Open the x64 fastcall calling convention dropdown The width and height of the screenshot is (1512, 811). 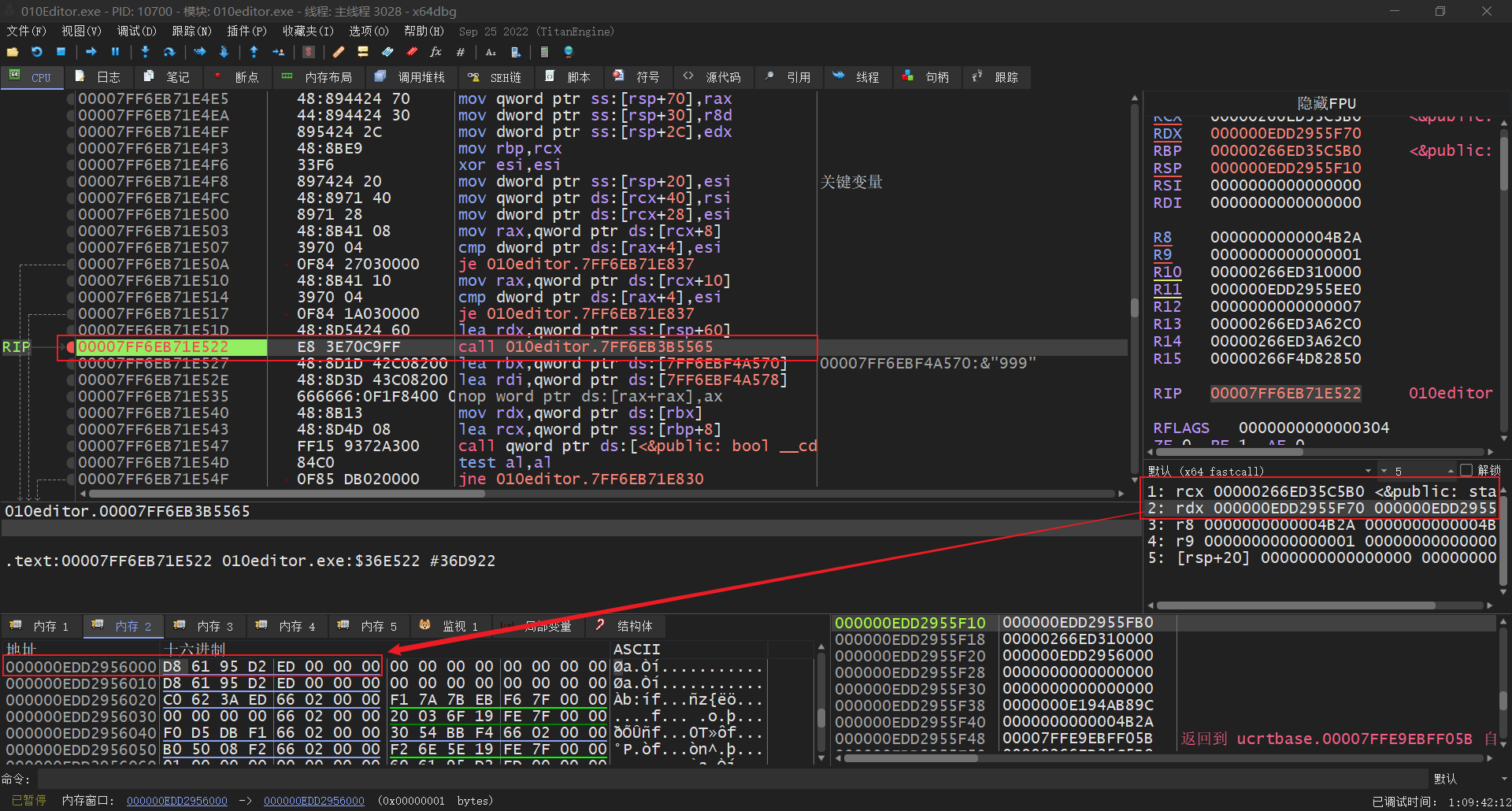pos(1367,471)
